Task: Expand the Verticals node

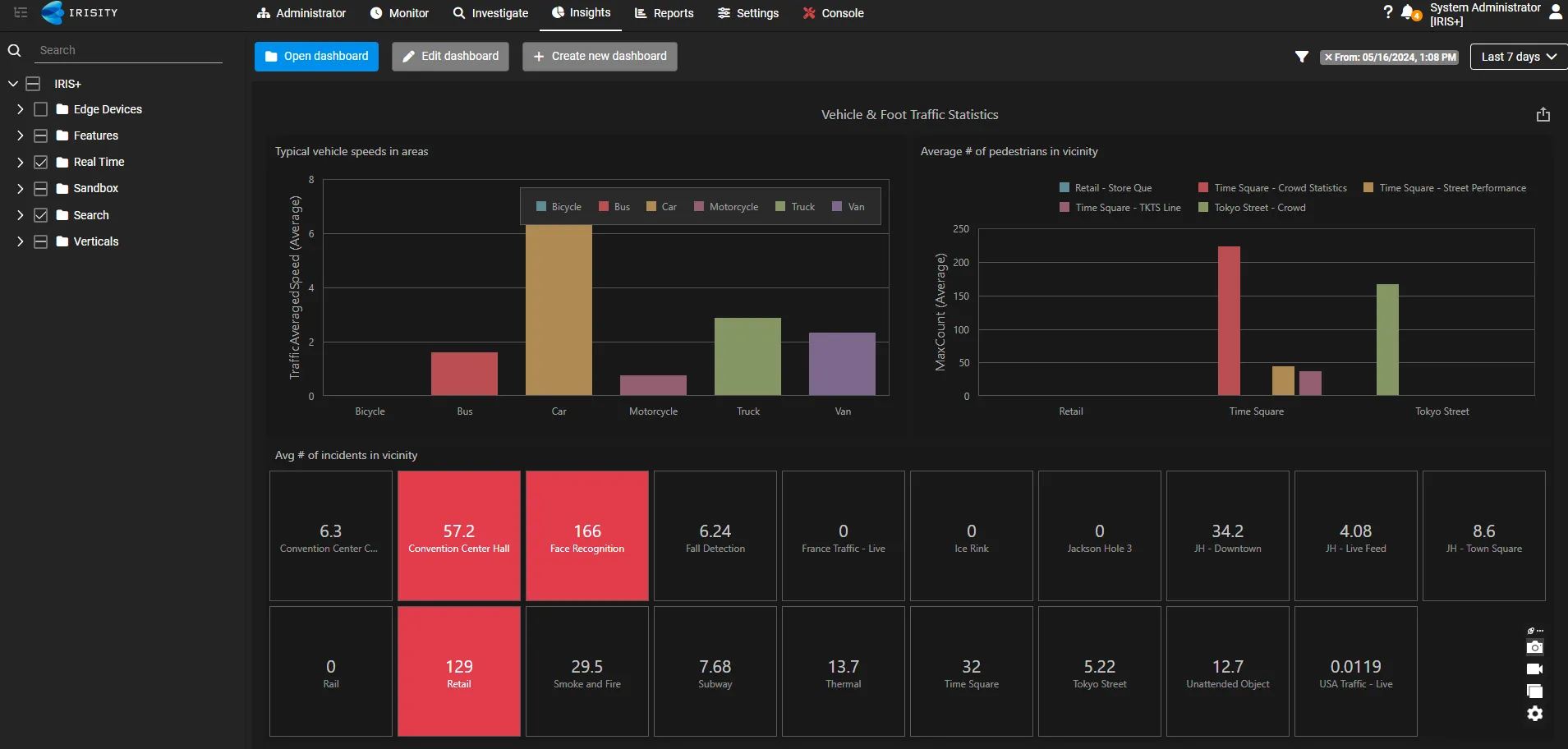Action: [20, 241]
